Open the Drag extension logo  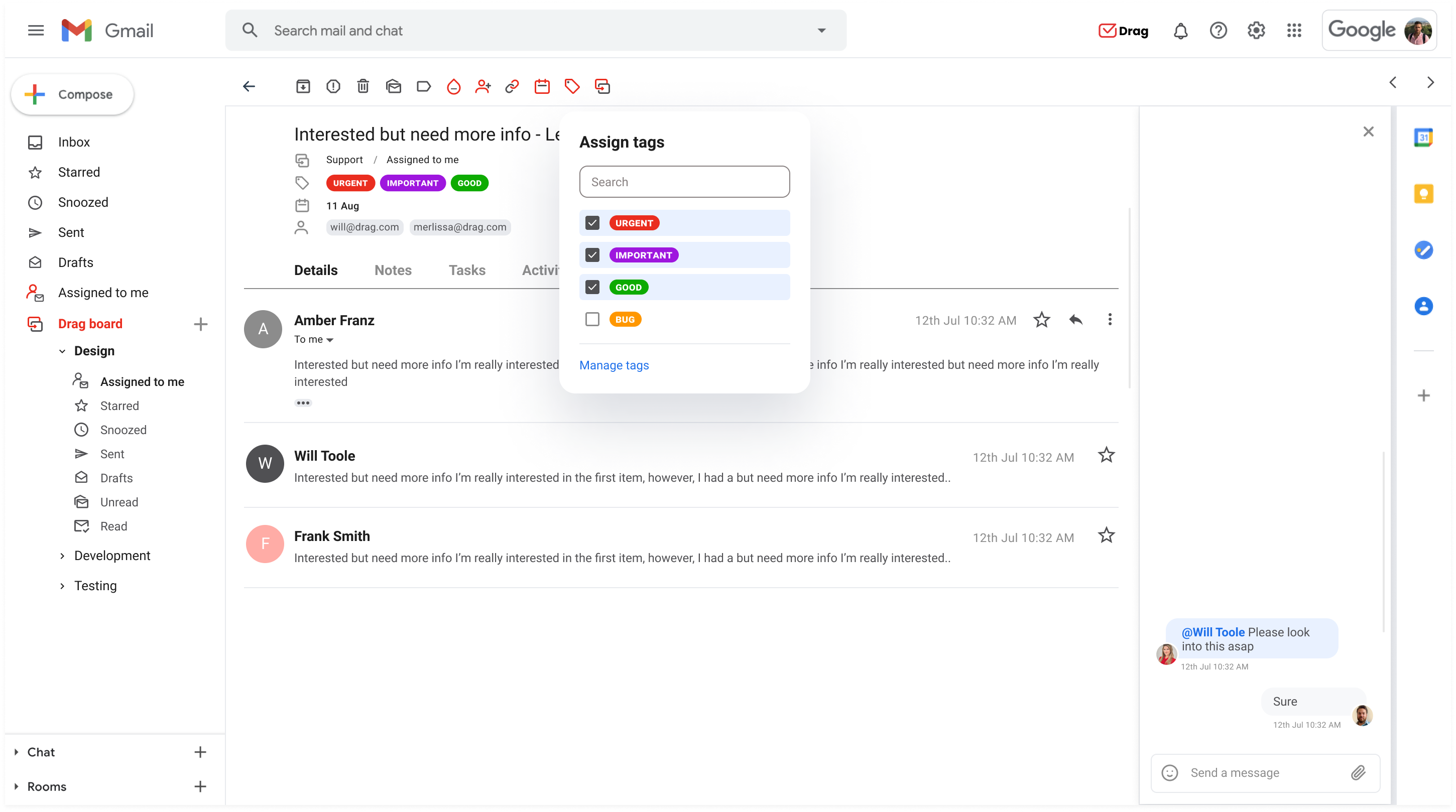1123,31
